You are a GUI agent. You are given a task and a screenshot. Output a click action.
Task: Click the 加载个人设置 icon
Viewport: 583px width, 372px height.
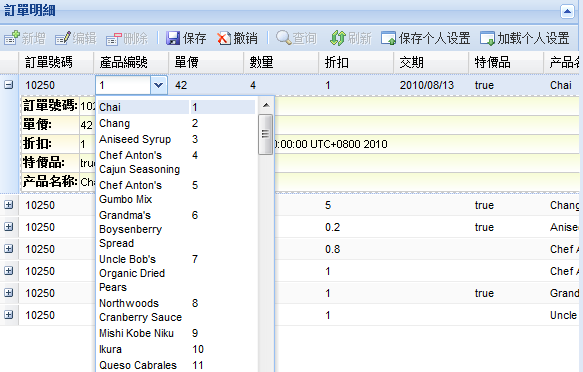coord(487,38)
